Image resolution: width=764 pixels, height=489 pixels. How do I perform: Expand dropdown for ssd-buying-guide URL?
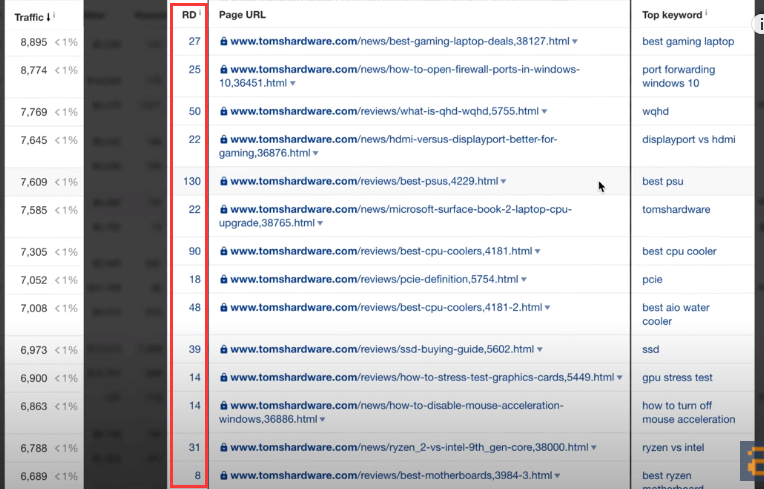pyautogui.click(x=539, y=350)
